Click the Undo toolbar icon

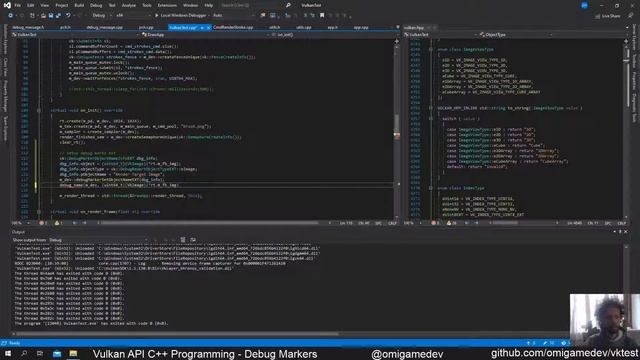tap(68, 16)
